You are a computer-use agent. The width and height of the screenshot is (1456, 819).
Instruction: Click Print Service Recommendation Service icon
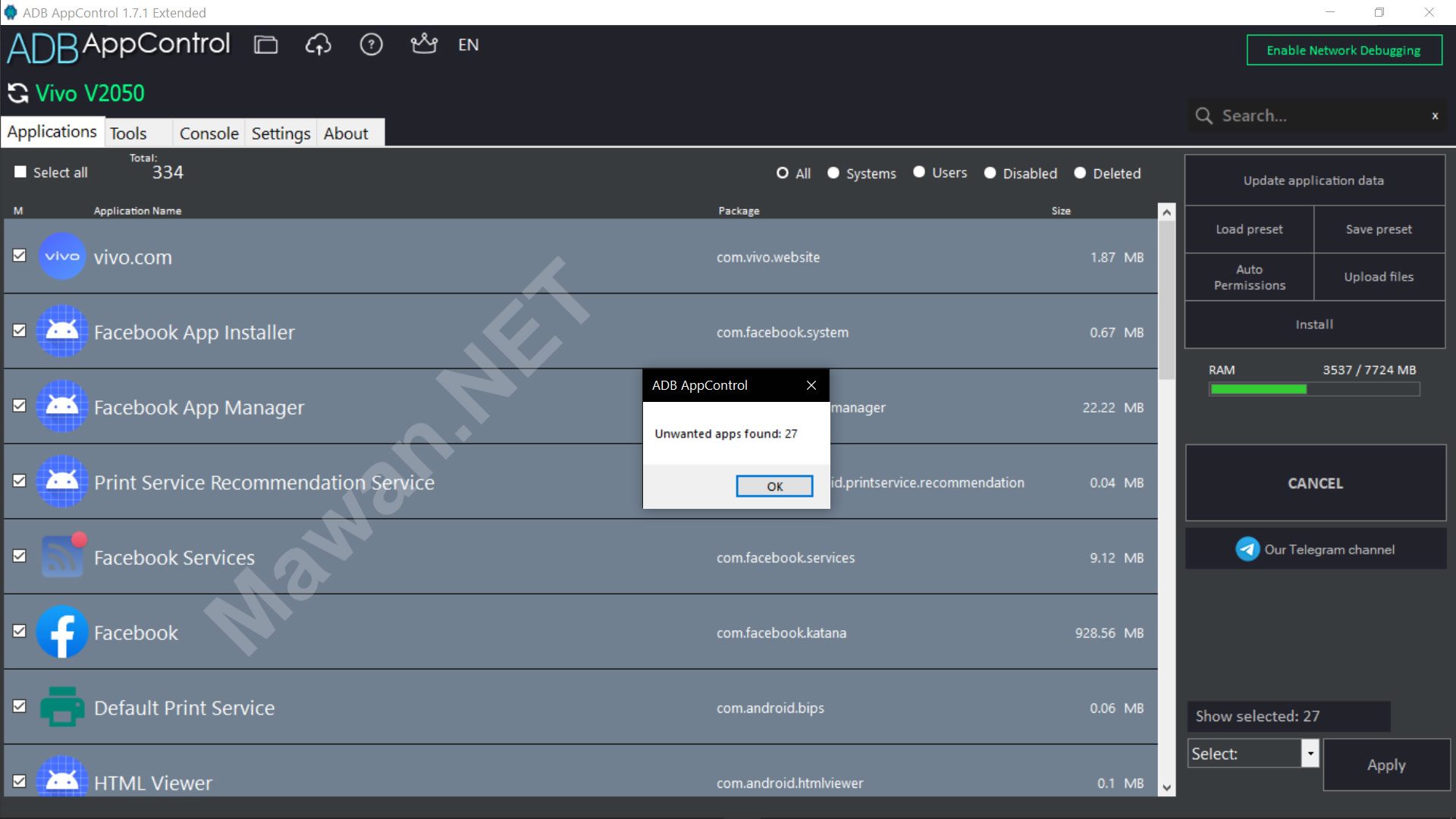point(61,482)
